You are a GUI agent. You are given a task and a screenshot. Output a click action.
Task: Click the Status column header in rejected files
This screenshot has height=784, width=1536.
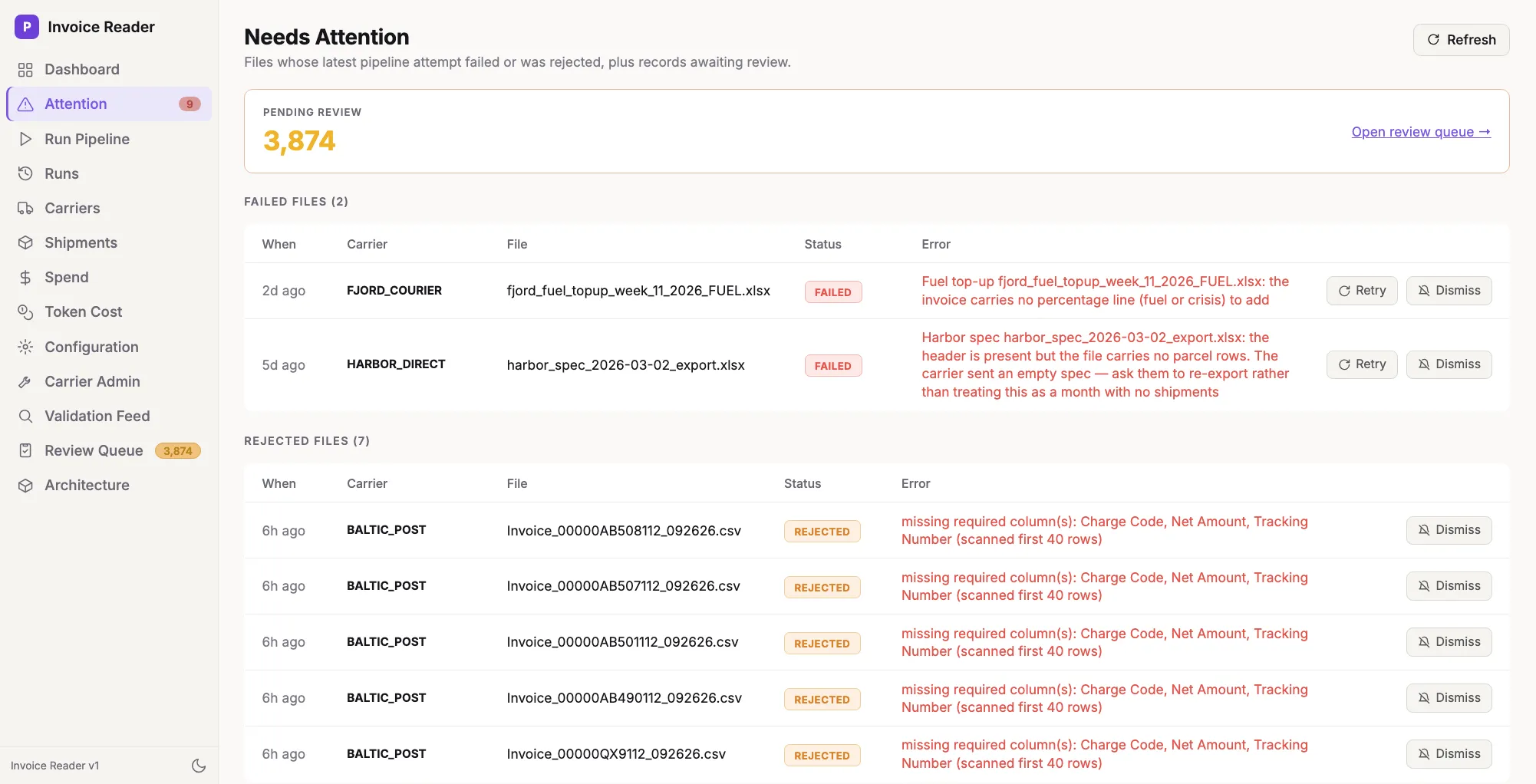click(803, 483)
